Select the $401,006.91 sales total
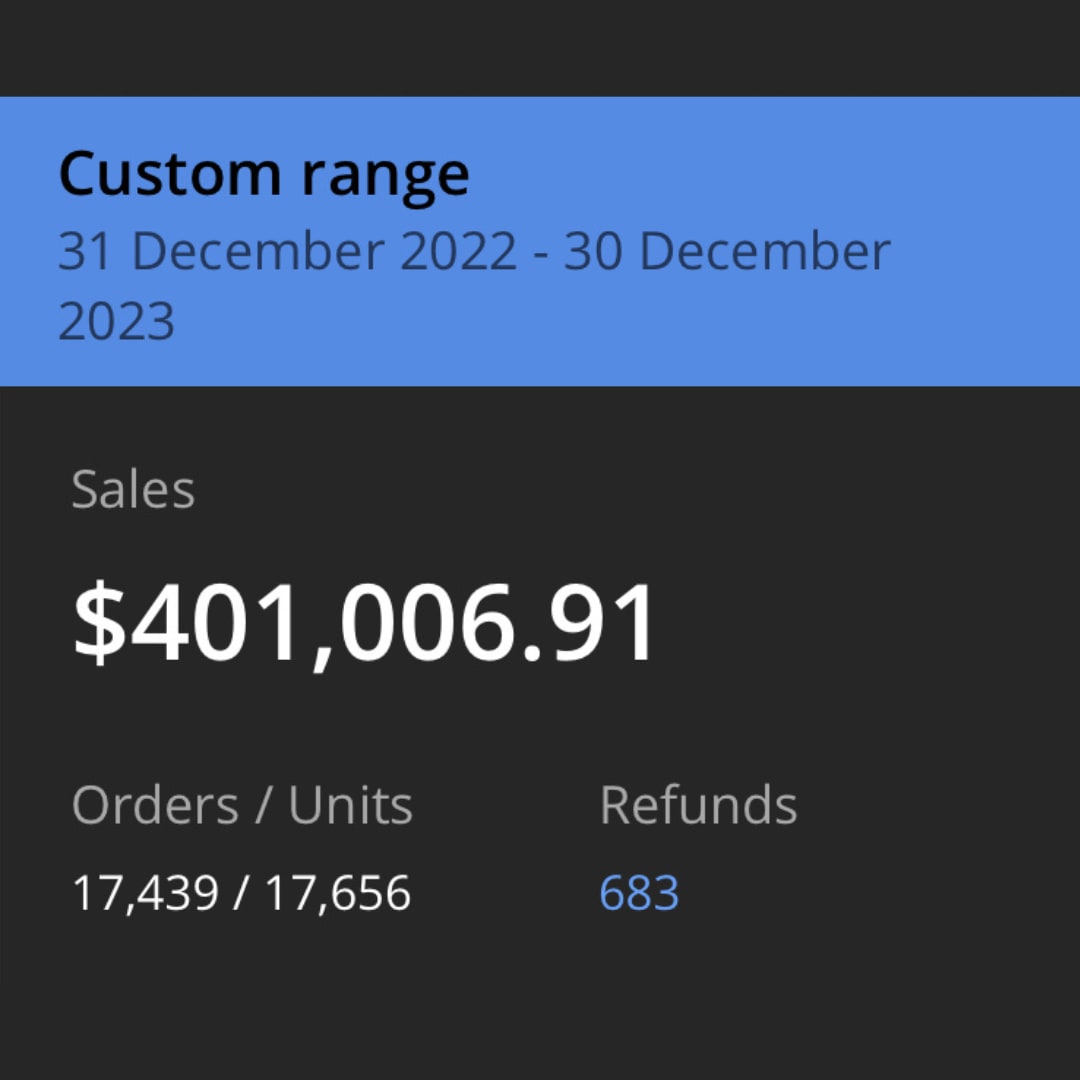 click(x=365, y=624)
